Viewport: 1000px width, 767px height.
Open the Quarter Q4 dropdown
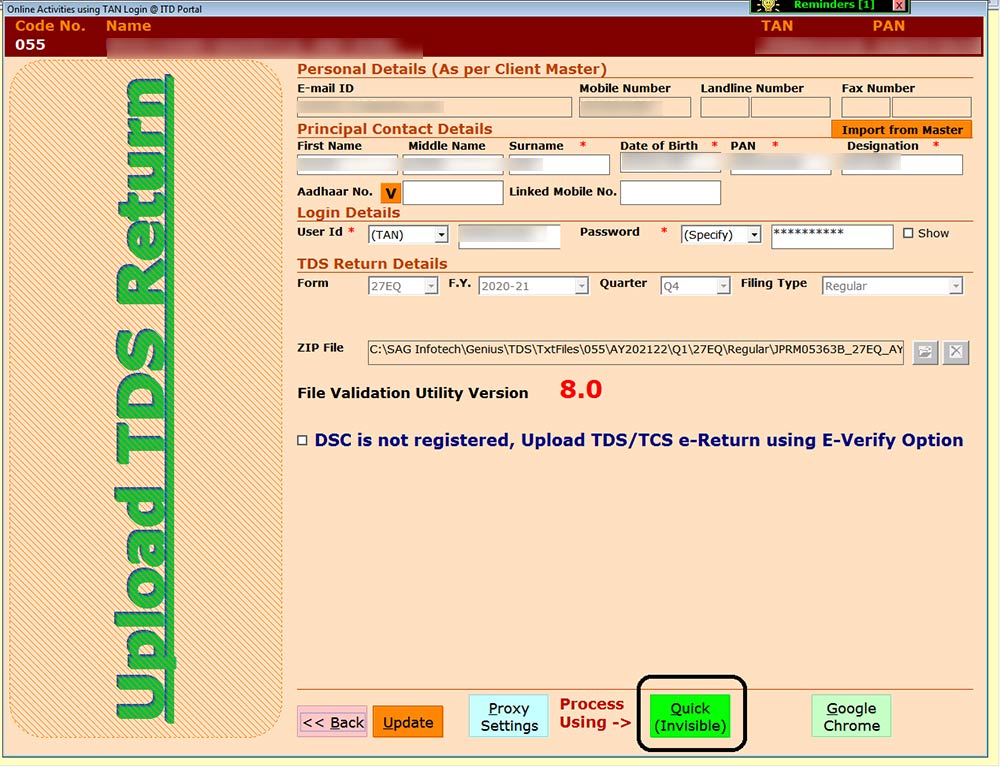click(x=722, y=287)
